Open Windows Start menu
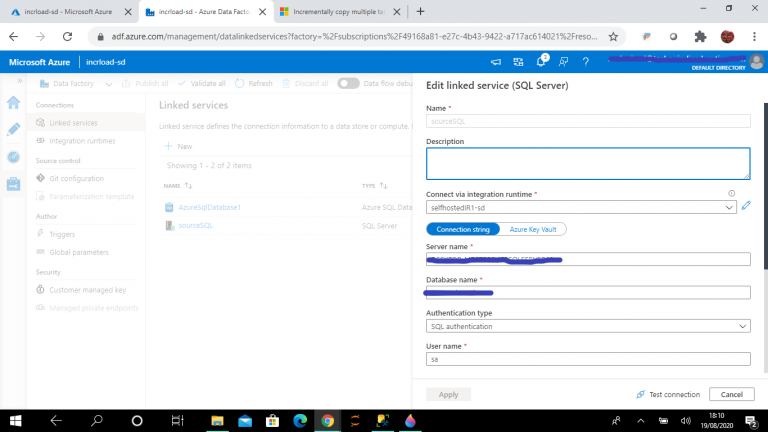Image resolution: width=768 pixels, height=432 pixels. [x=15, y=421]
